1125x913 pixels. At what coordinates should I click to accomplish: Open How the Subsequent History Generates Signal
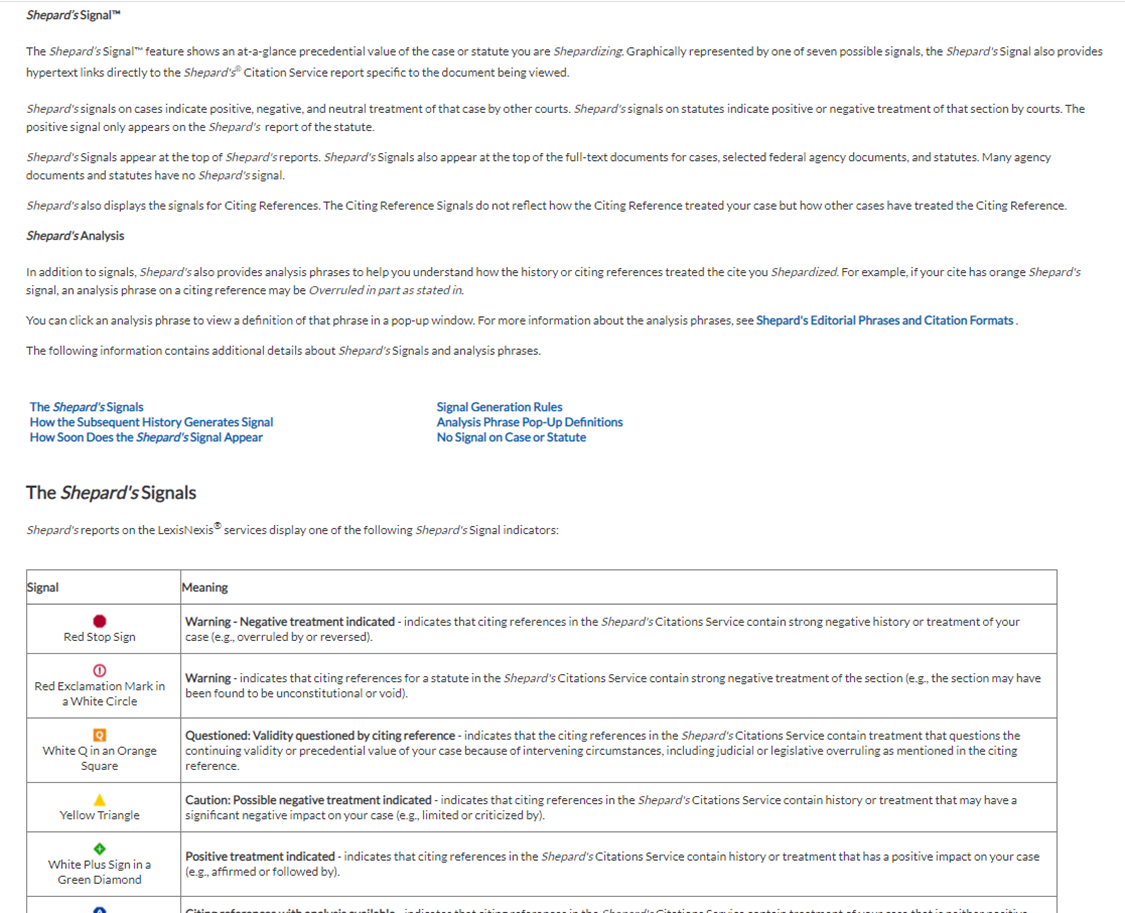click(x=151, y=422)
